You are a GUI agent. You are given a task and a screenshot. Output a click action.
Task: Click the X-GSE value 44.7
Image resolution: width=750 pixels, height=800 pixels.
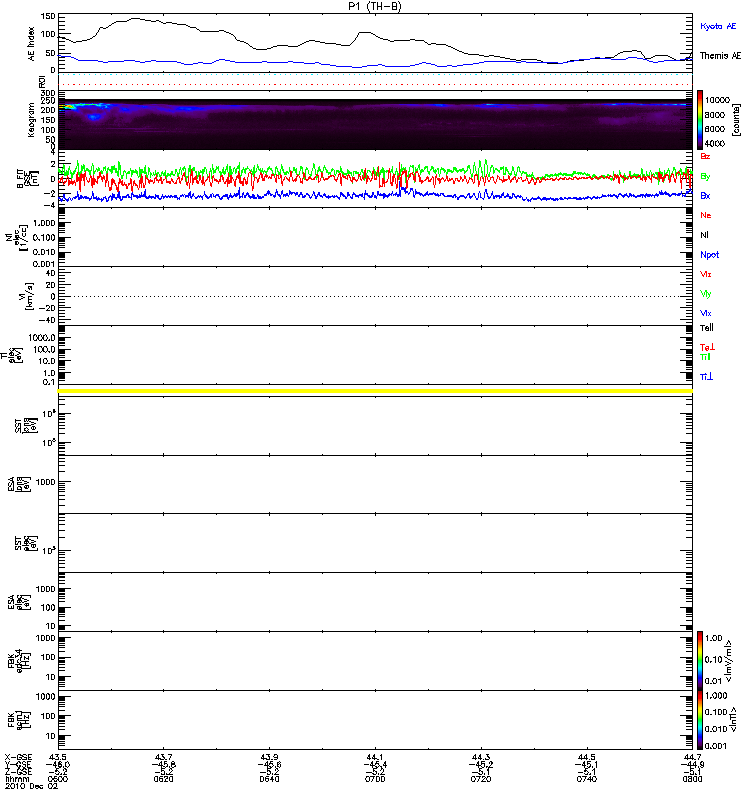[x=692, y=757]
